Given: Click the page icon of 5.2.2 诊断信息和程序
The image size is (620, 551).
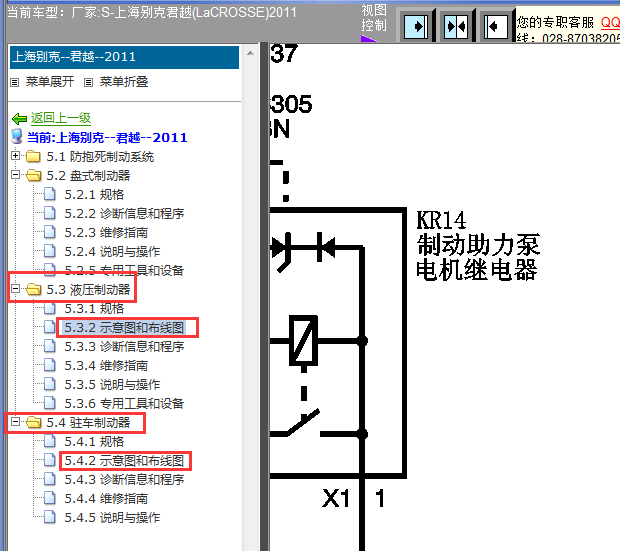Looking at the screenshot, I should coord(50,213).
